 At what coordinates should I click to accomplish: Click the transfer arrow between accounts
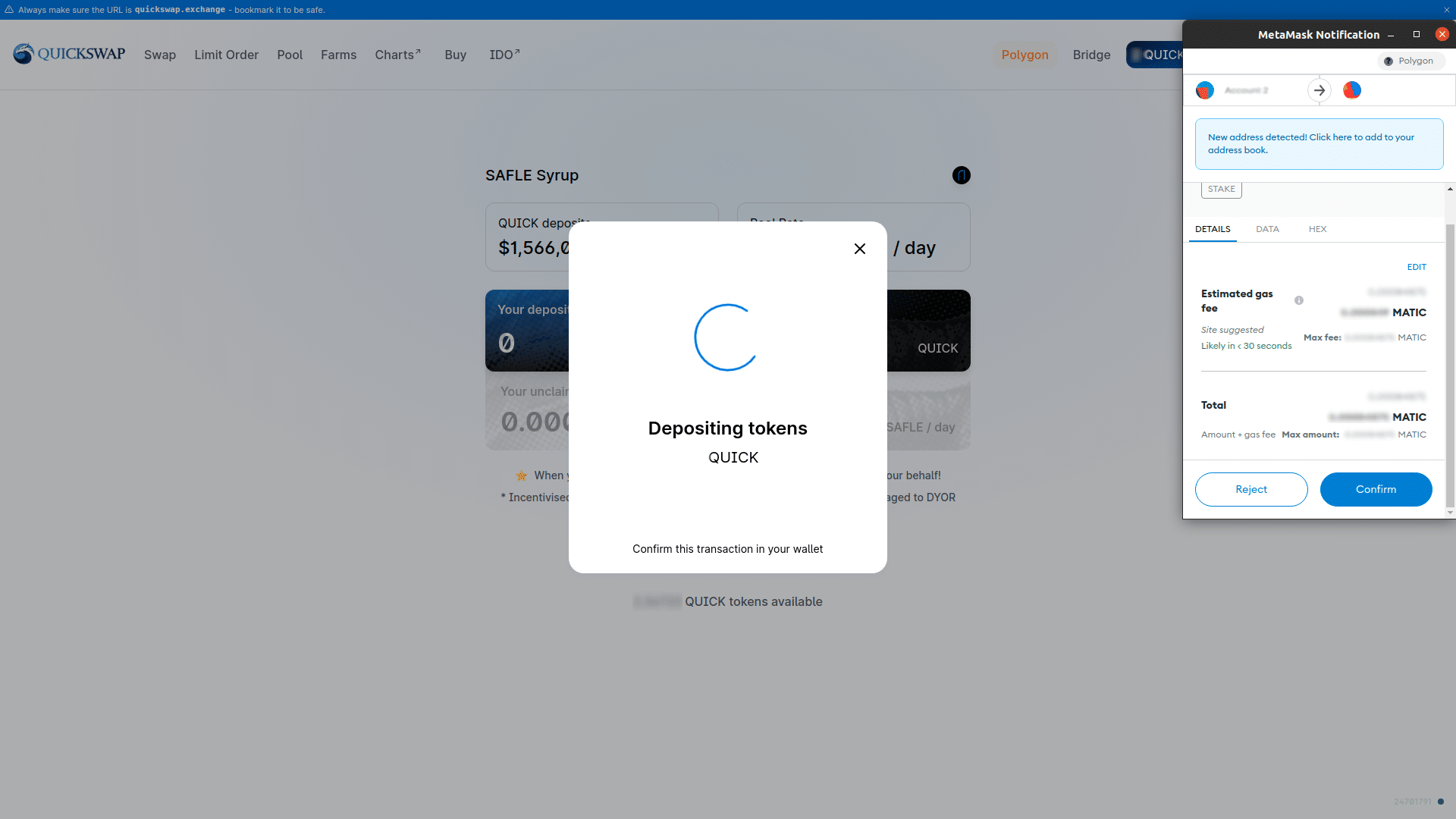tap(1319, 90)
